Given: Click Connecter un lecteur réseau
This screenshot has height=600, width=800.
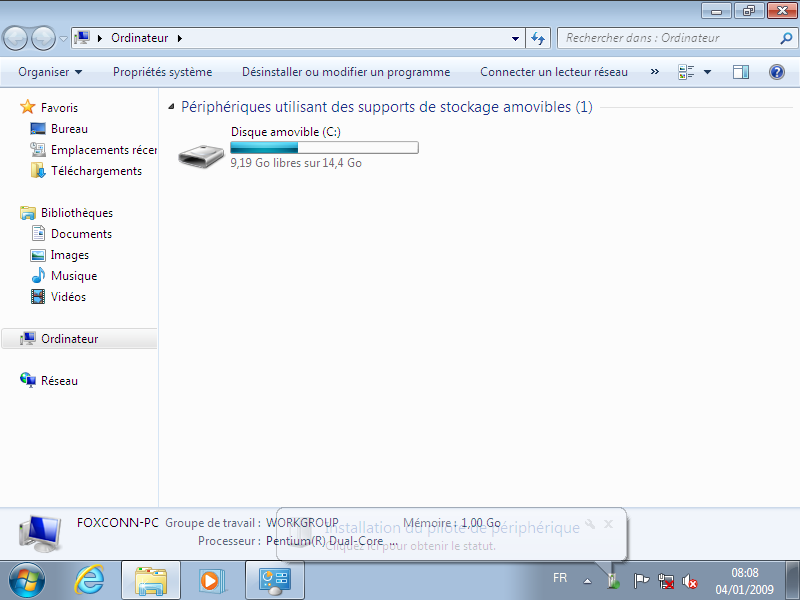Looking at the screenshot, I should 554,72.
